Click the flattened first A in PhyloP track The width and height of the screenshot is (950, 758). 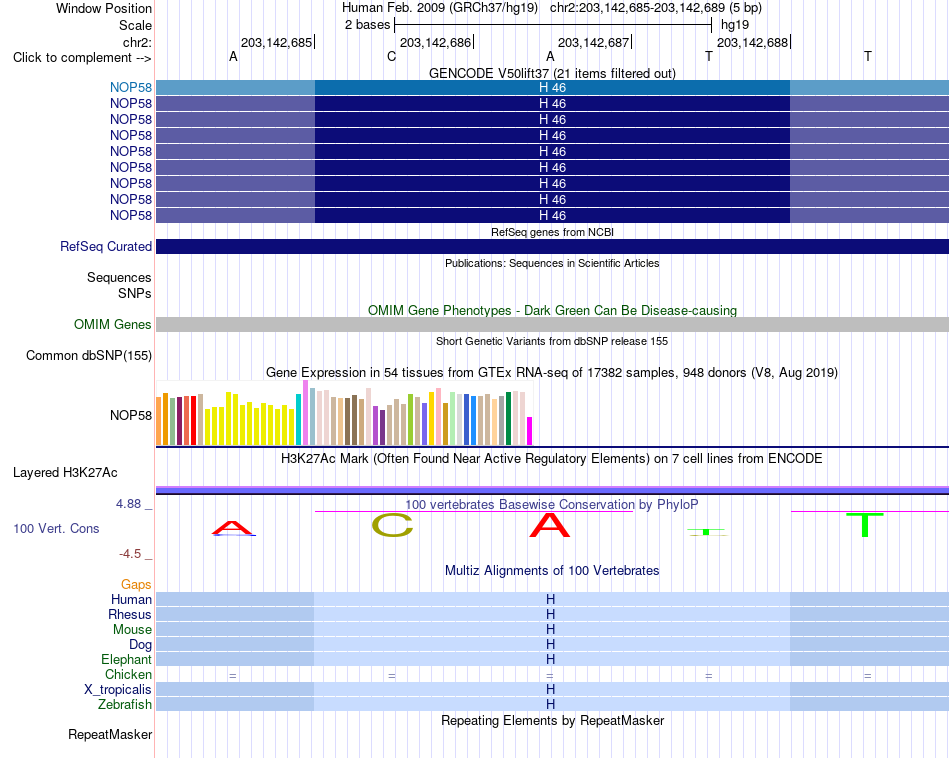point(234,528)
